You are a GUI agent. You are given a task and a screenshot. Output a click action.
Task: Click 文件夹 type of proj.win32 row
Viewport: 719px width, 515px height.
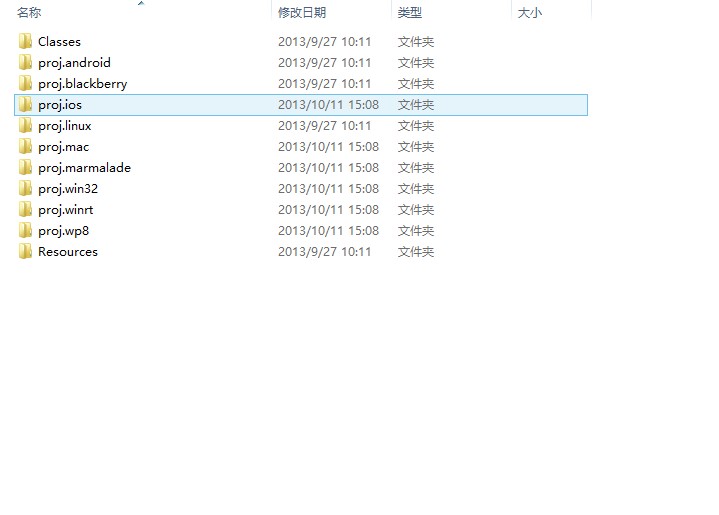[416, 189]
